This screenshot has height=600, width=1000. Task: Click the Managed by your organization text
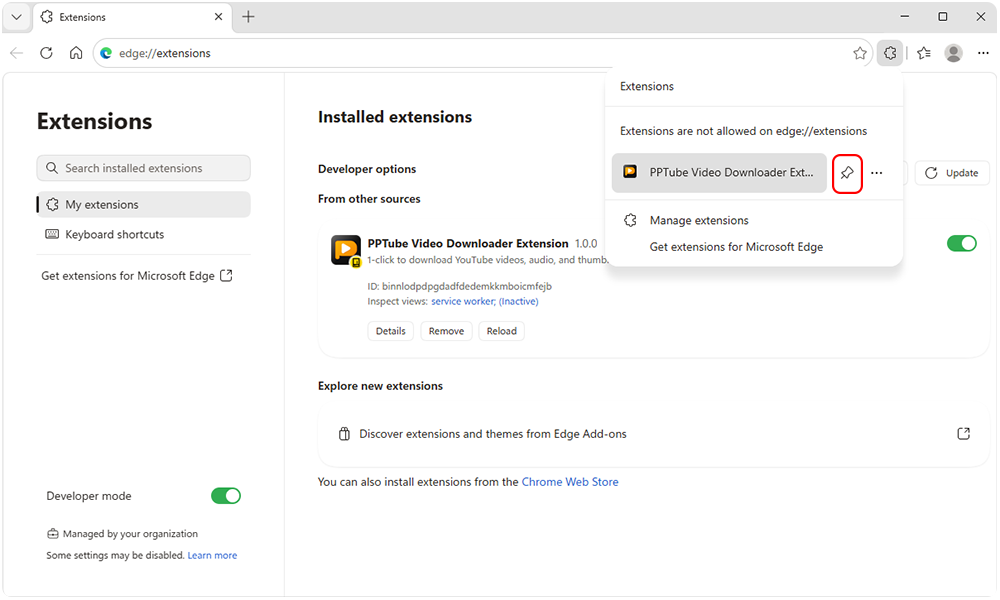click(130, 534)
